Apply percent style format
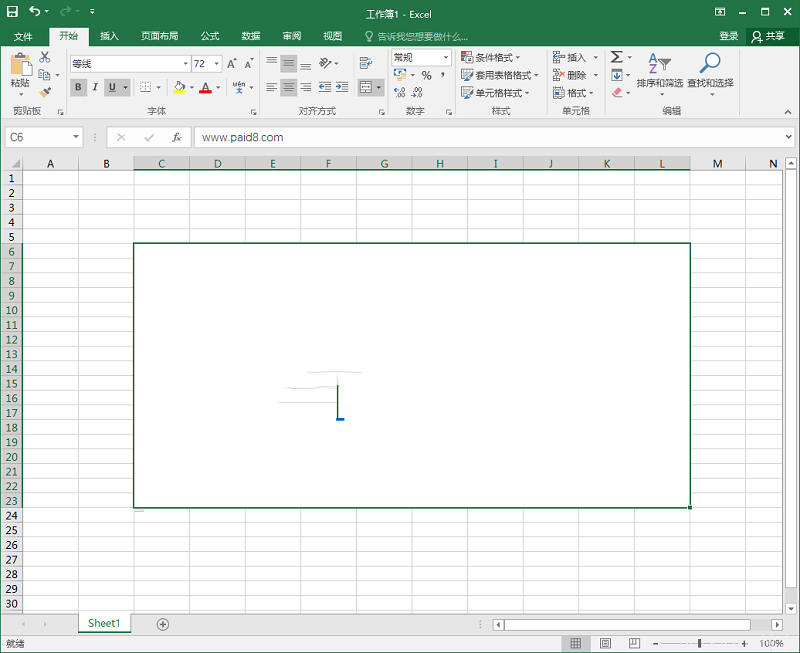The height and width of the screenshot is (653, 800). click(x=427, y=76)
